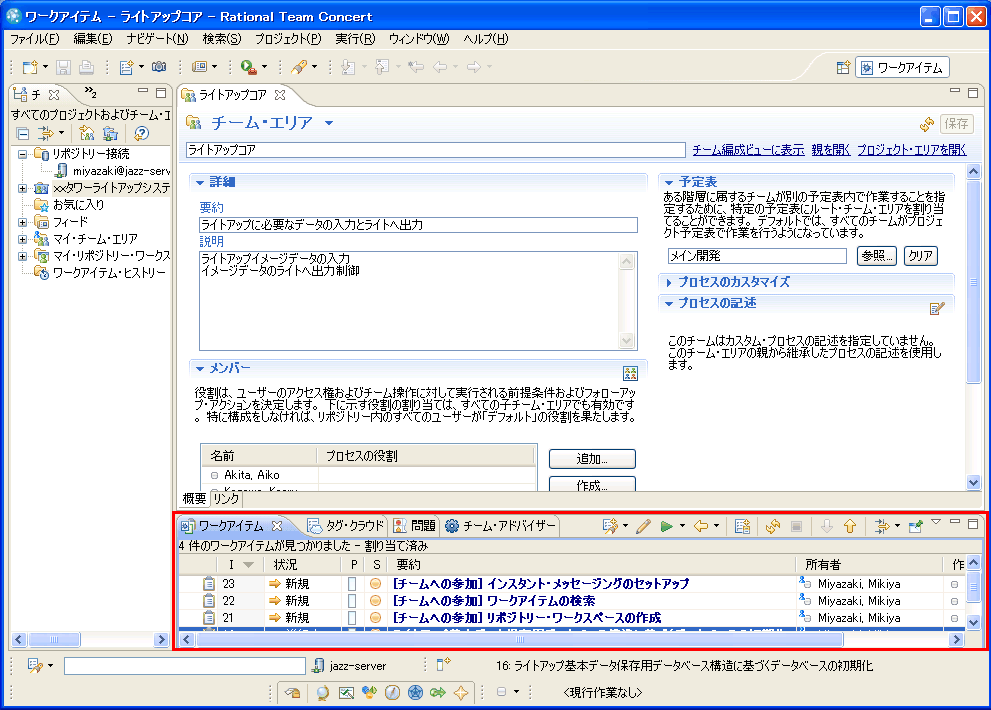Viewport: 991px width, 710px height.
Task: Click the refresh icon beside the 保存 button
Action: click(x=927, y=124)
